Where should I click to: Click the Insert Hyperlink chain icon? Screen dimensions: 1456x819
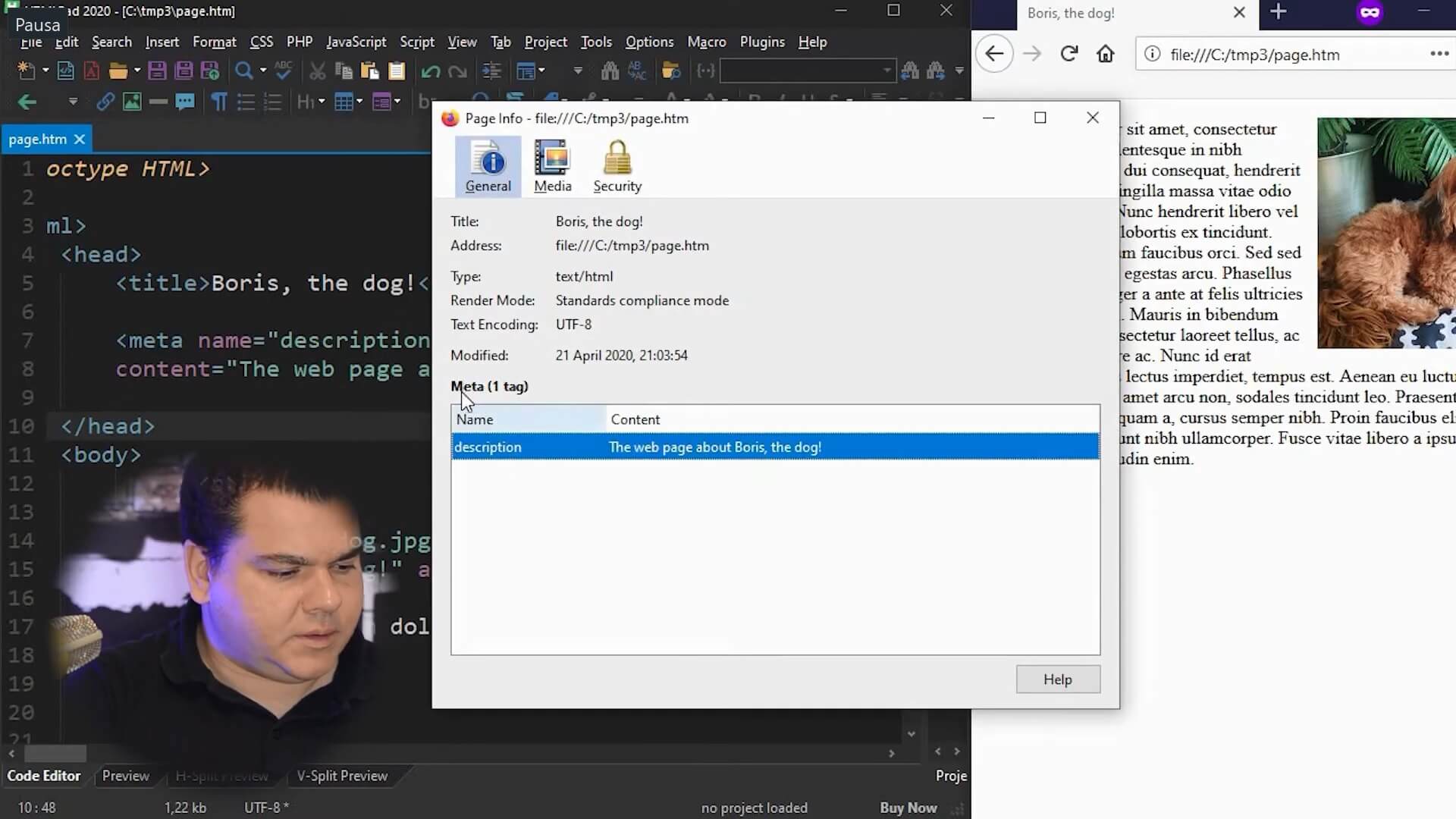(x=105, y=102)
